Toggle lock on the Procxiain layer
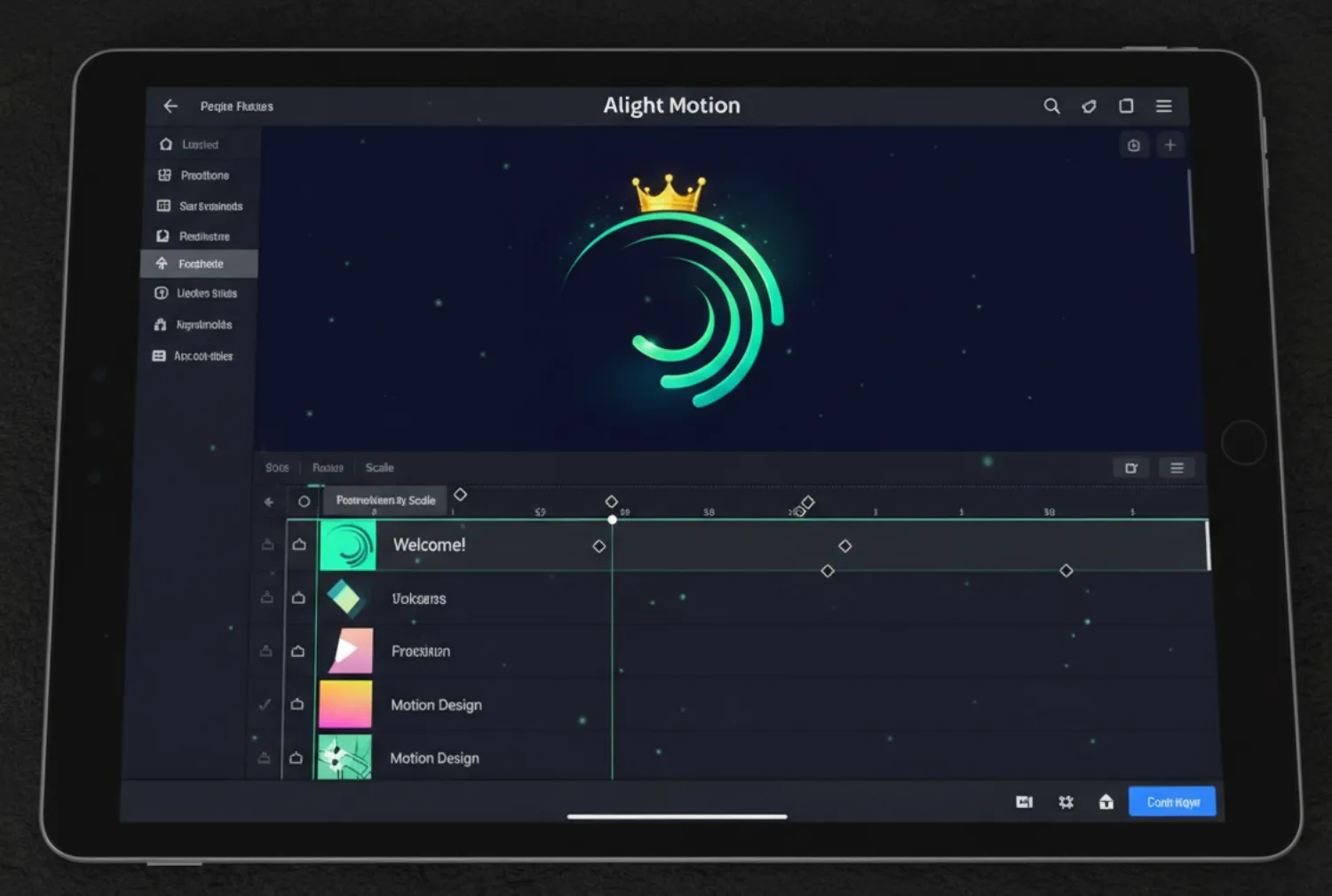Screen dimensions: 1332x896 pyautogui.click(x=297, y=651)
